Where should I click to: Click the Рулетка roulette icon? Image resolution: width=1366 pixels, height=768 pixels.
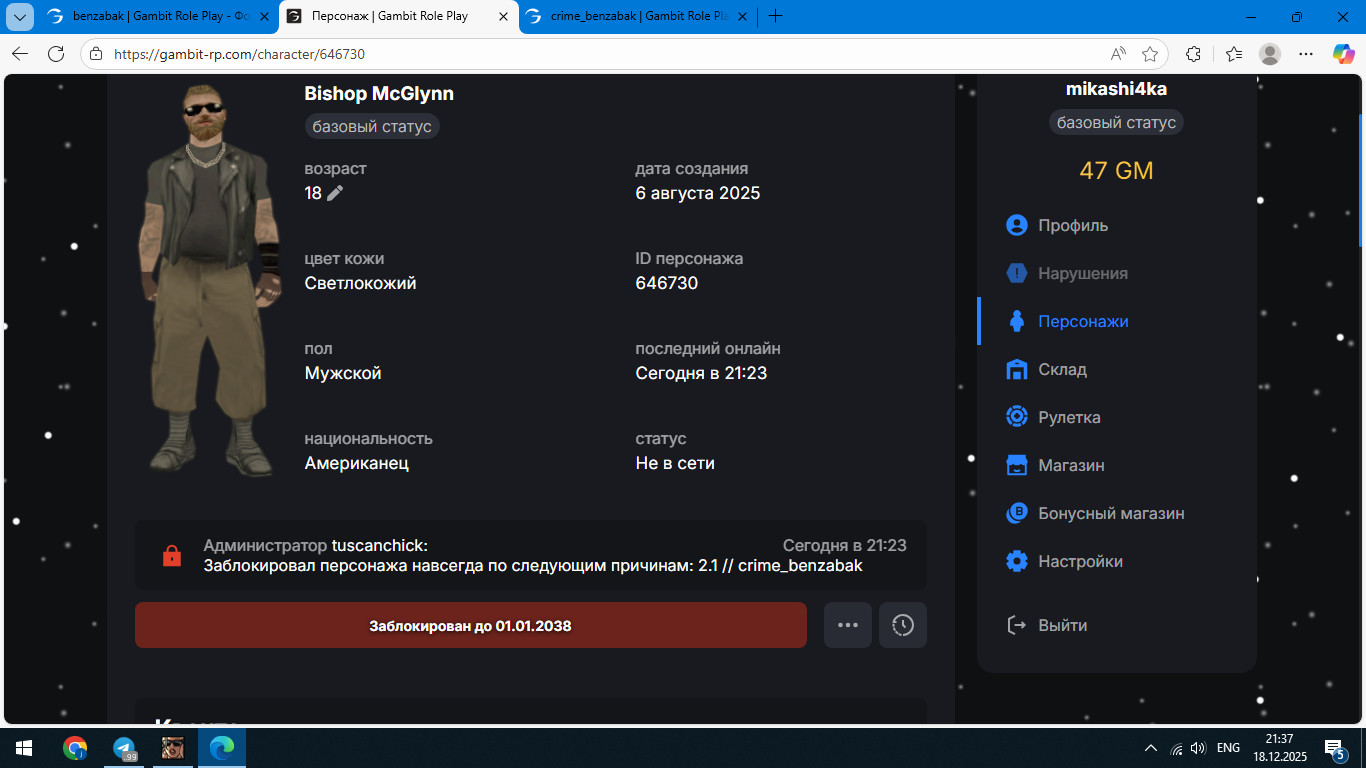pos(1017,417)
